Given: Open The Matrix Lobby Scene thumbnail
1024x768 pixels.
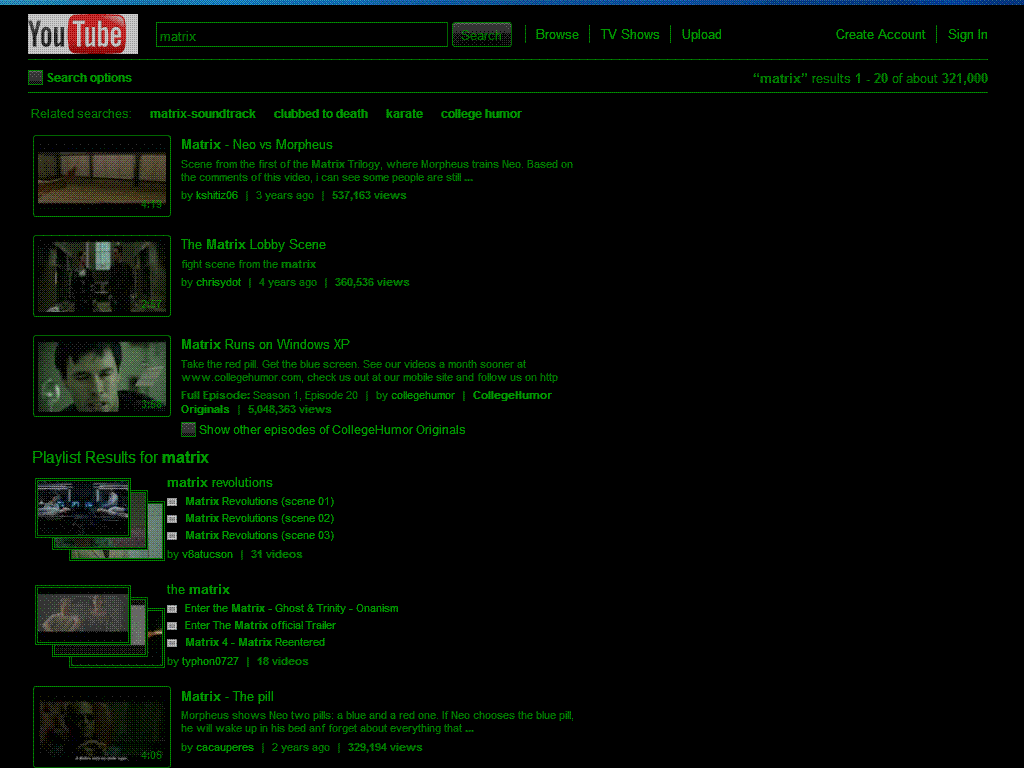Looking at the screenshot, I should coord(102,276).
